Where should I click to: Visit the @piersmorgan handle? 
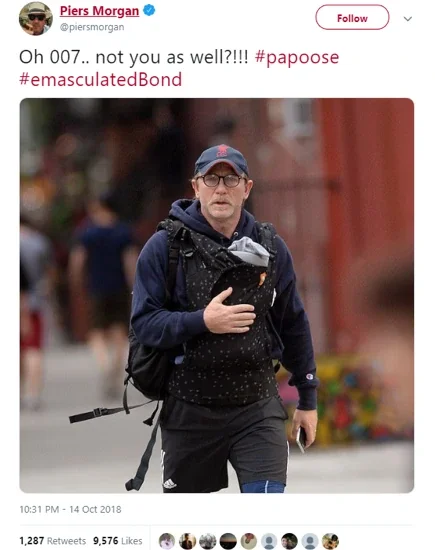click(92, 27)
